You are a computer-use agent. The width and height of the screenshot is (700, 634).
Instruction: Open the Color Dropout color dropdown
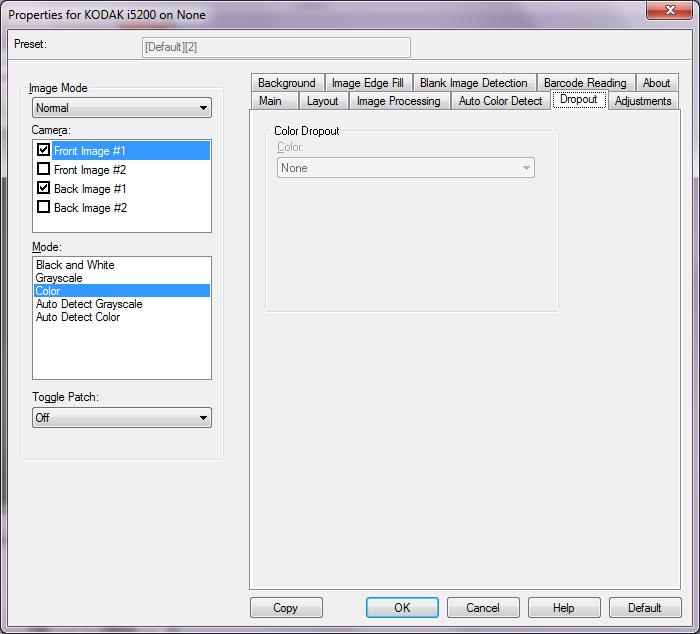405,168
